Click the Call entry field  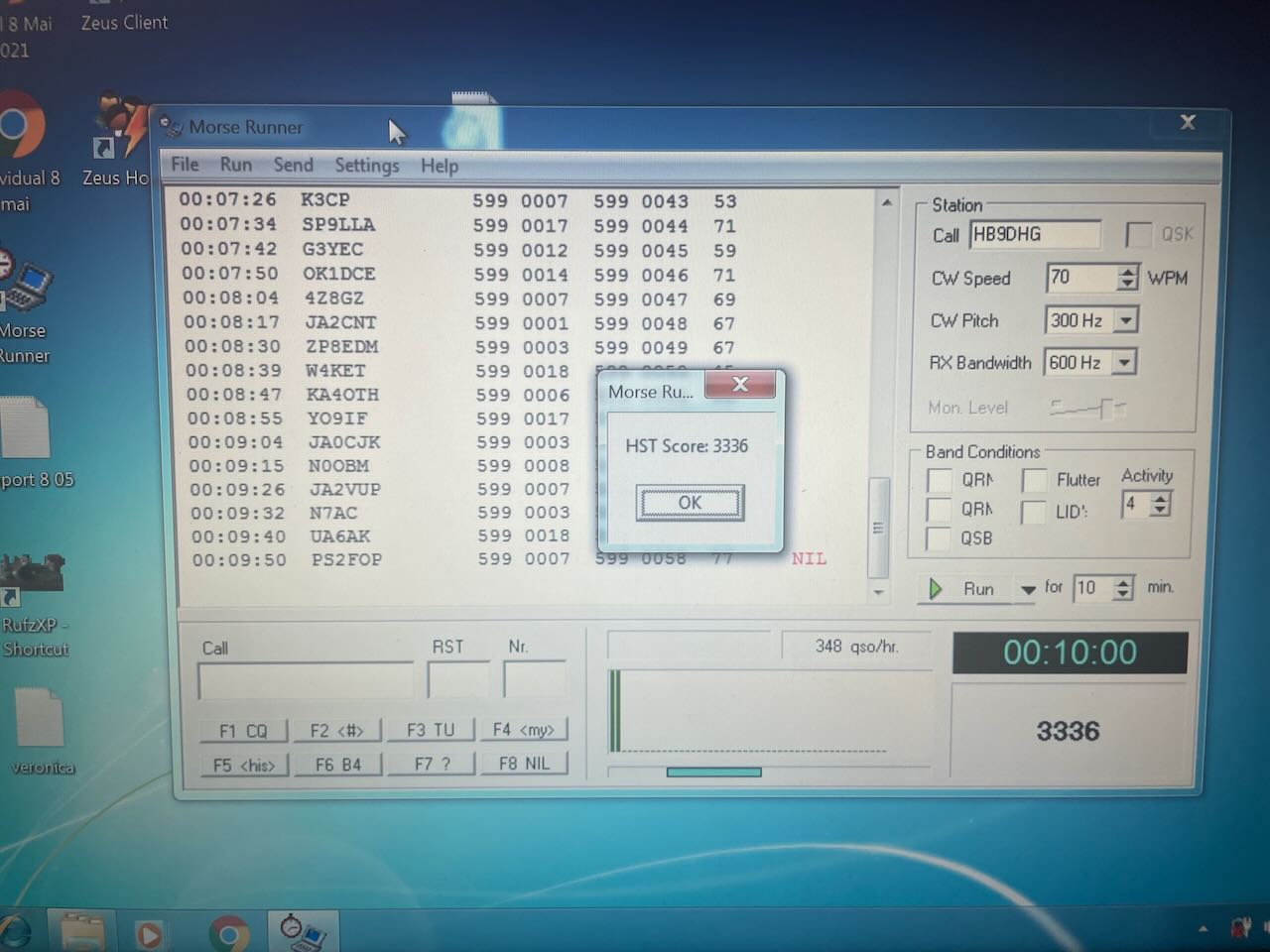click(306, 681)
